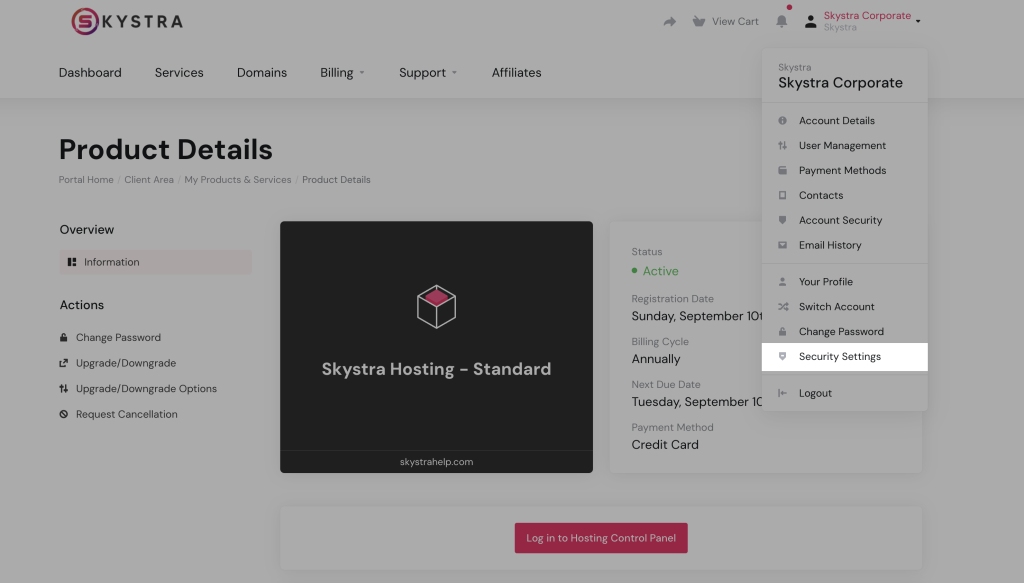Open the Domains menu item

click(262, 73)
